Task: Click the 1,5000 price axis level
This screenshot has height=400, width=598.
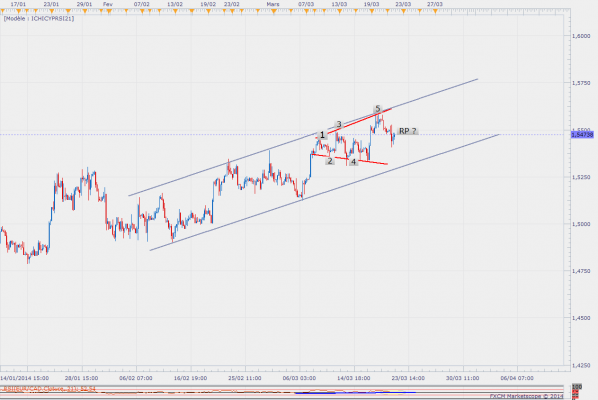Action: point(581,224)
